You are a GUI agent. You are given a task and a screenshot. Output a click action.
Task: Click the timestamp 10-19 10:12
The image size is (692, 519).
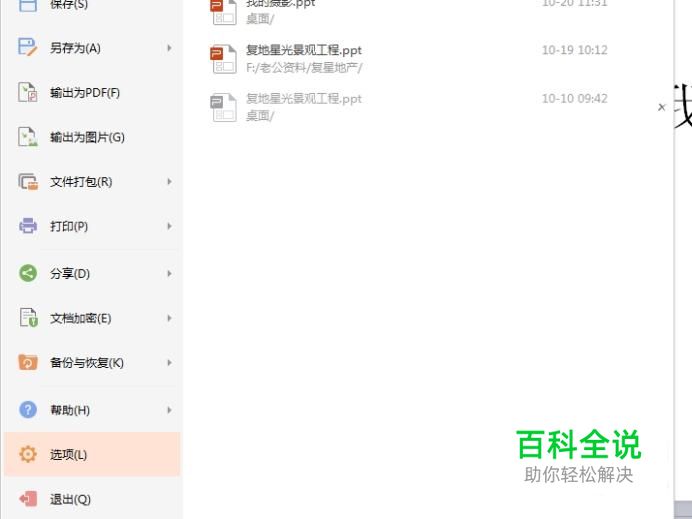coord(575,50)
